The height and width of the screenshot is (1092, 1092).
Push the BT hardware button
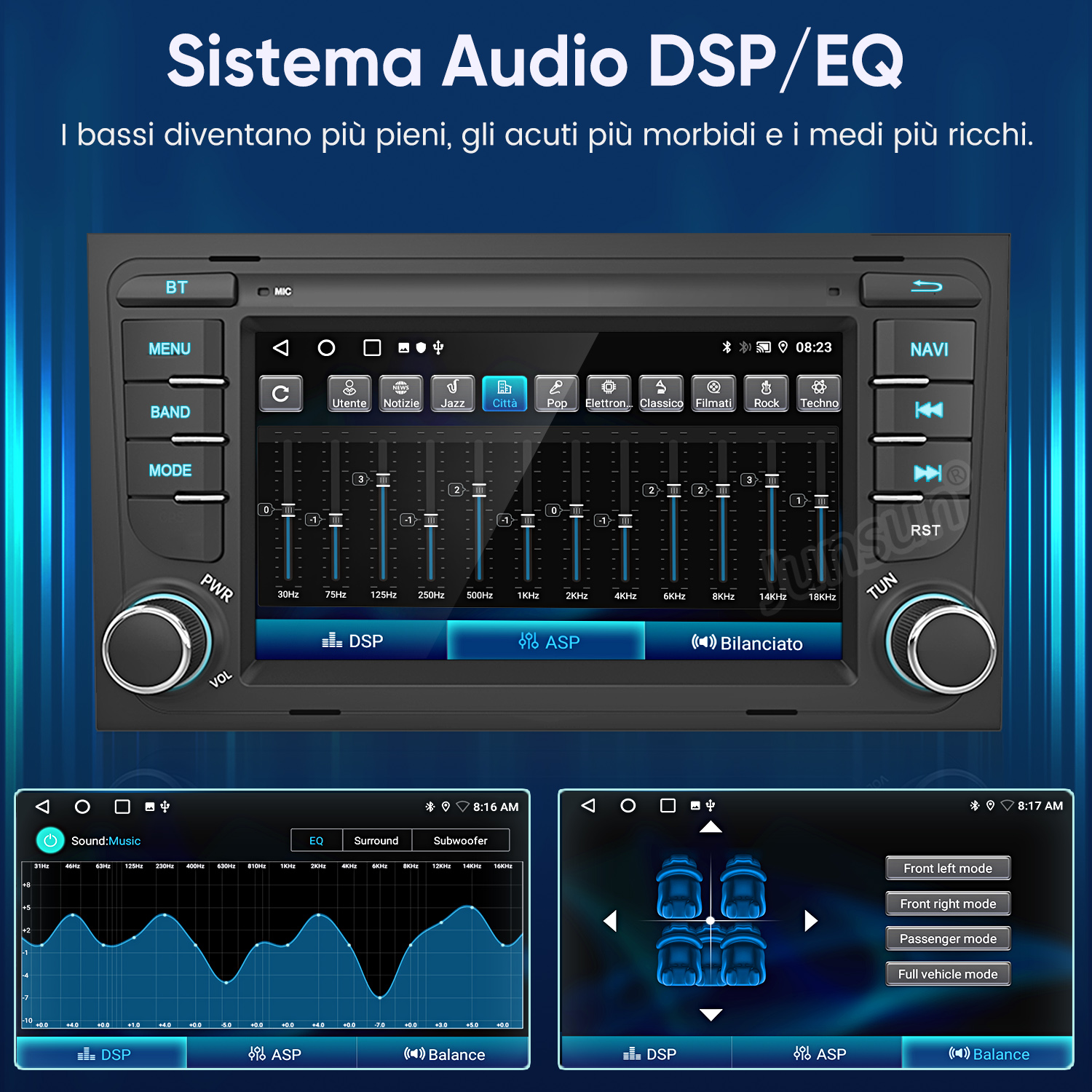(x=177, y=288)
